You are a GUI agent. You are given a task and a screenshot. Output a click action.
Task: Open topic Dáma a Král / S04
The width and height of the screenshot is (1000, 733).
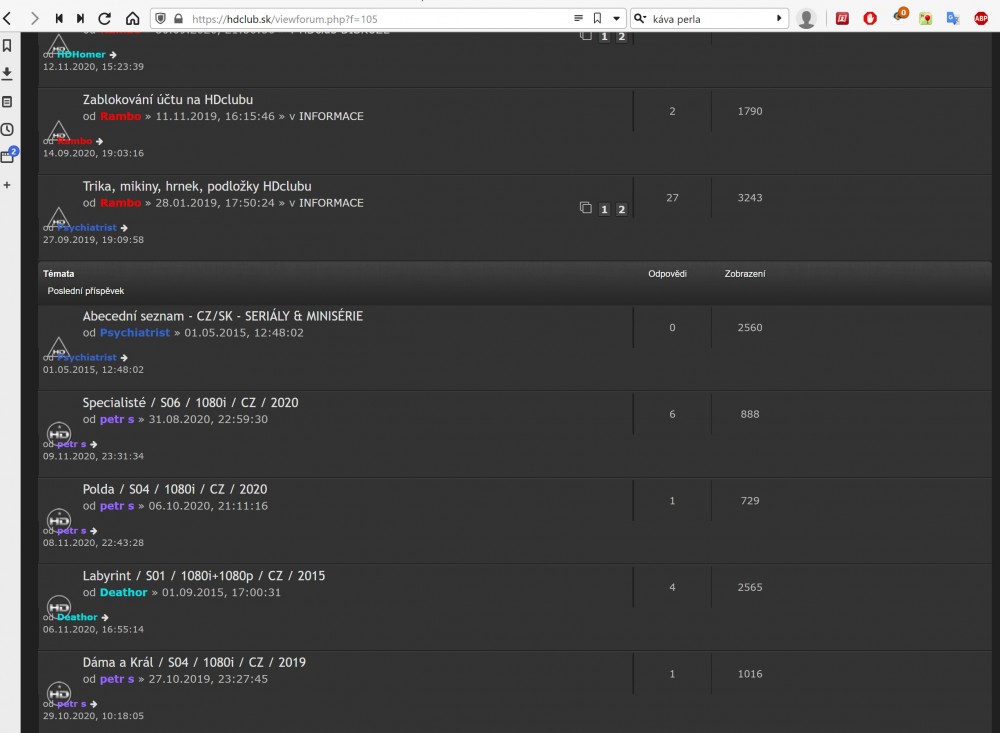(x=194, y=662)
